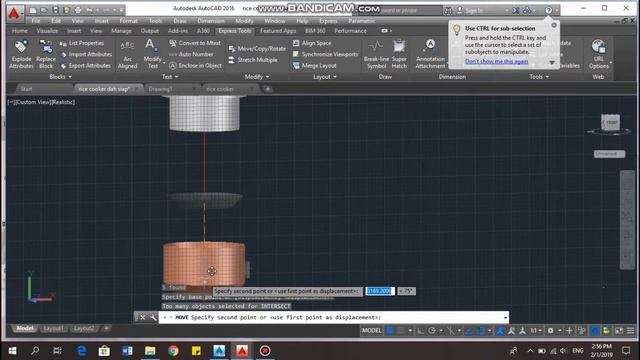The height and width of the screenshot is (360, 640).
Task: Toggle polar tracking in status bar
Action: [432, 331]
